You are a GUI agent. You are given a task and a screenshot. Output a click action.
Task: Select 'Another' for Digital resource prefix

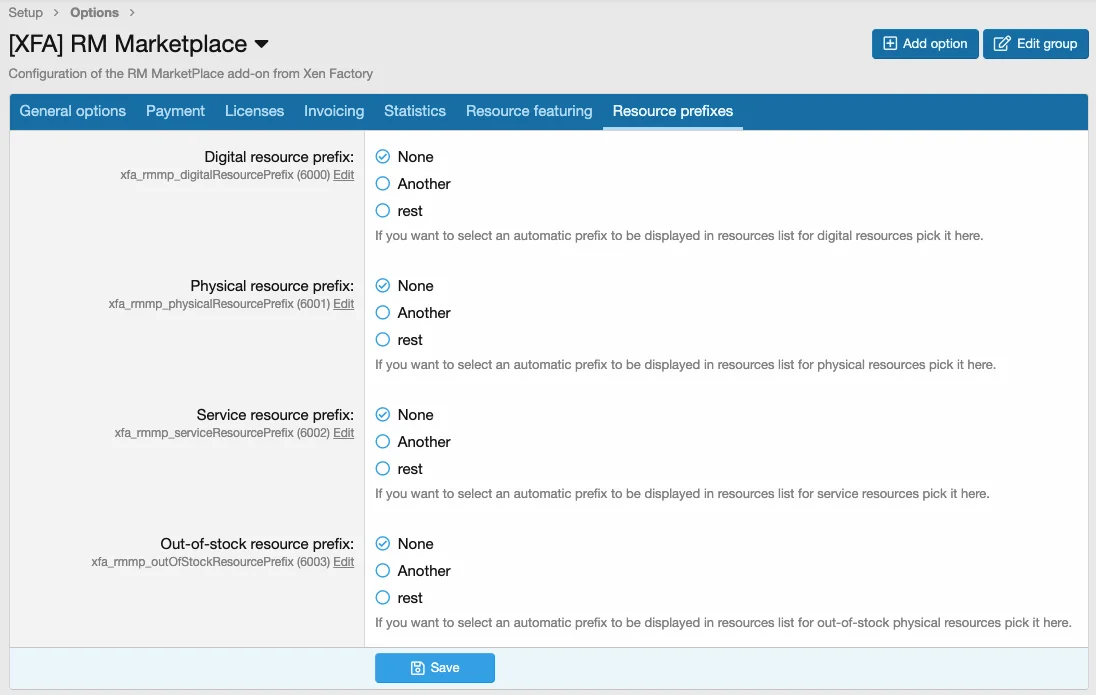383,184
